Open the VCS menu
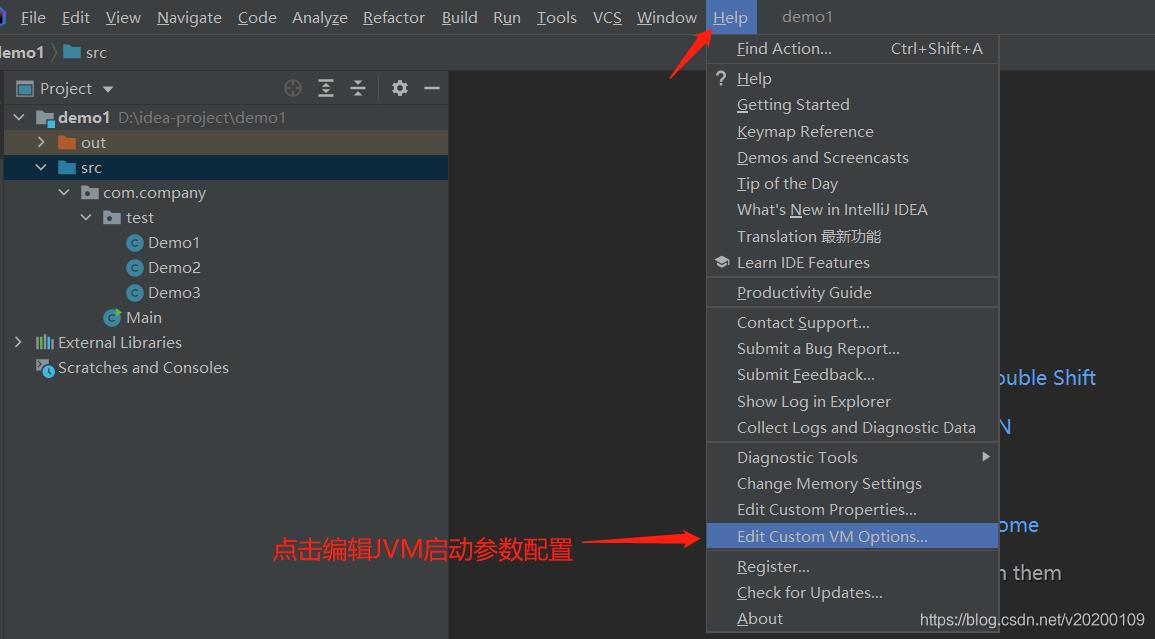Image resolution: width=1155 pixels, height=639 pixels. [607, 17]
